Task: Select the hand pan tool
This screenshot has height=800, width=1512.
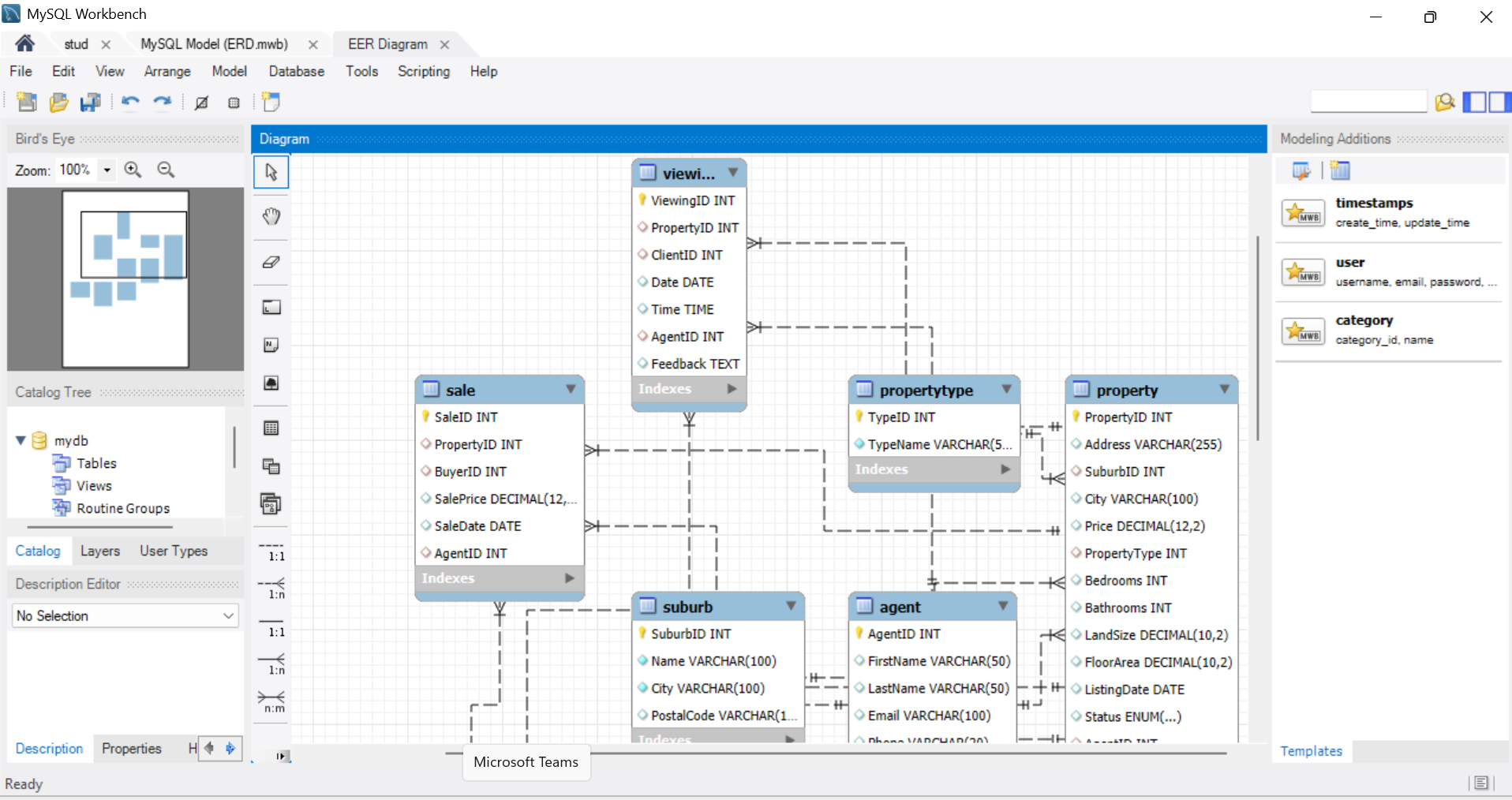Action: pos(271,216)
